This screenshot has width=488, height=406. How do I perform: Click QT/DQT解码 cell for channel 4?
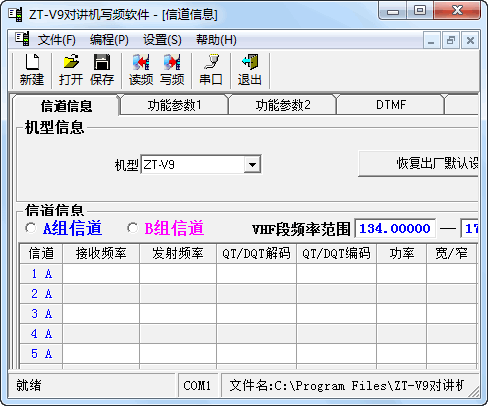(x=256, y=334)
